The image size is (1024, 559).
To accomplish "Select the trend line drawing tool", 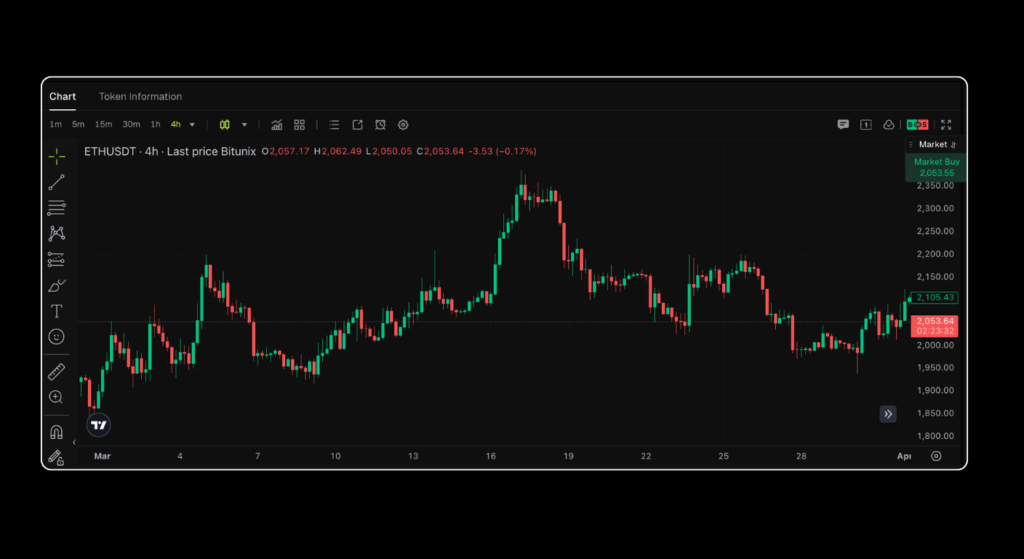I will pyautogui.click(x=57, y=183).
